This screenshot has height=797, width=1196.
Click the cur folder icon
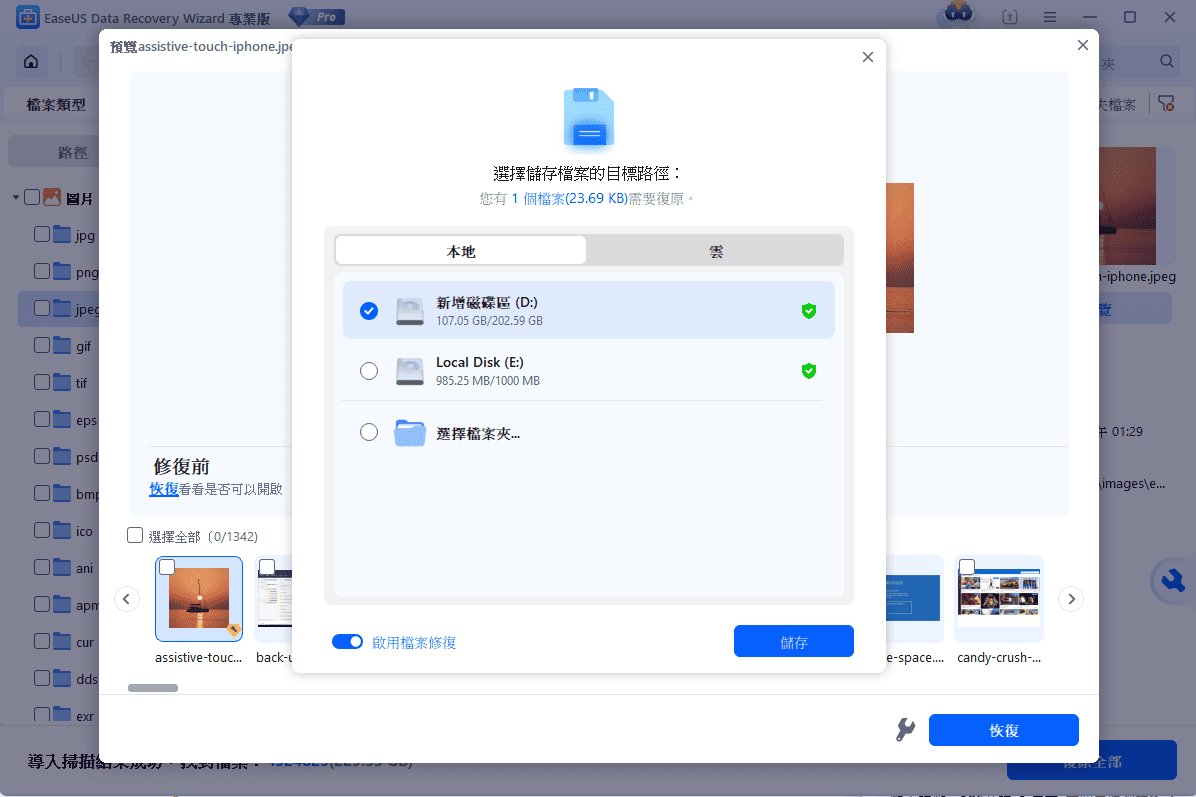pyautogui.click(x=63, y=641)
